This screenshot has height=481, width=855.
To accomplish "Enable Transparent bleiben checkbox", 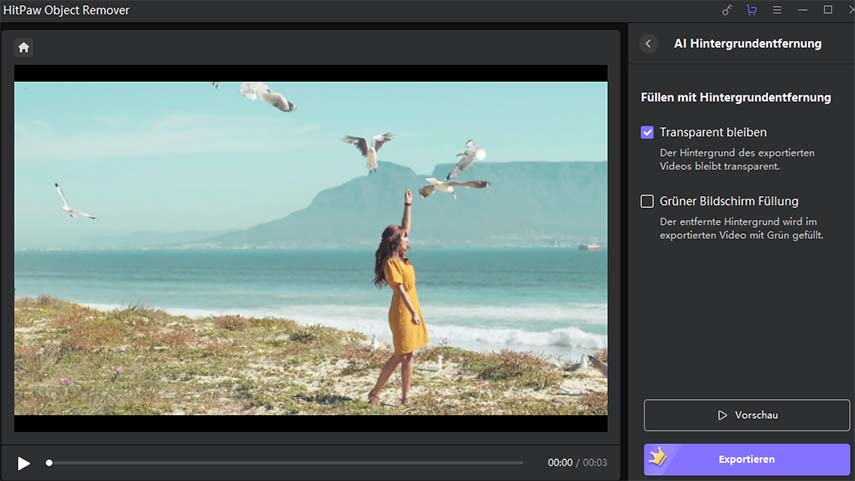I will 647,133.
